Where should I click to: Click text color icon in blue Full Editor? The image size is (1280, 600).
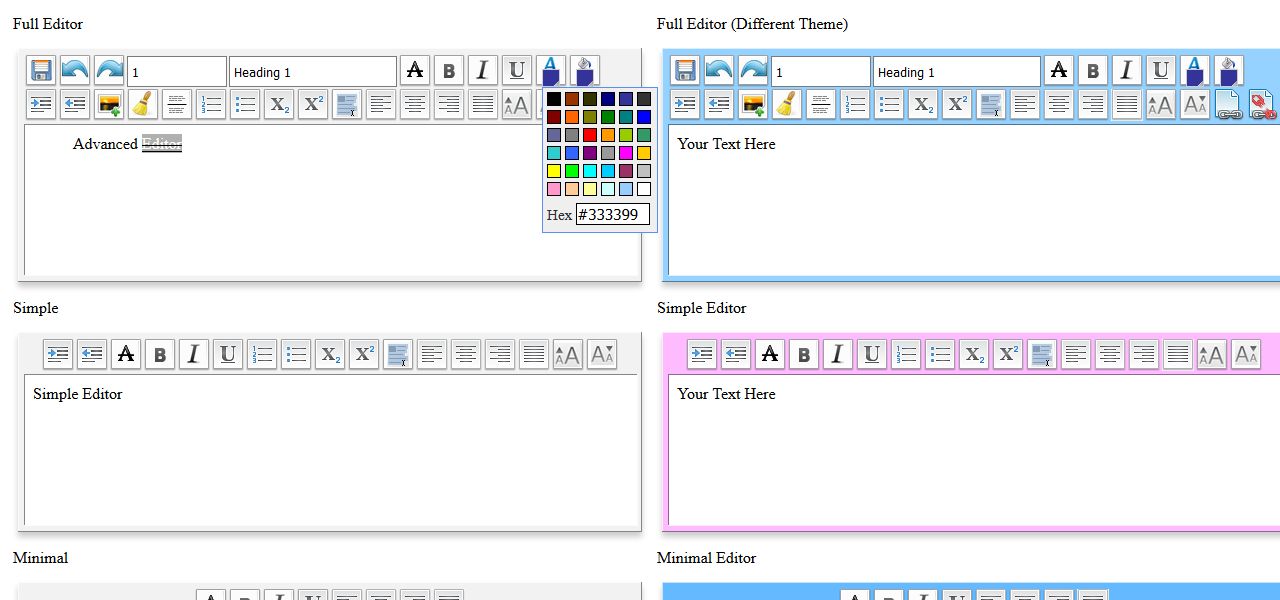pyautogui.click(x=1195, y=71)
